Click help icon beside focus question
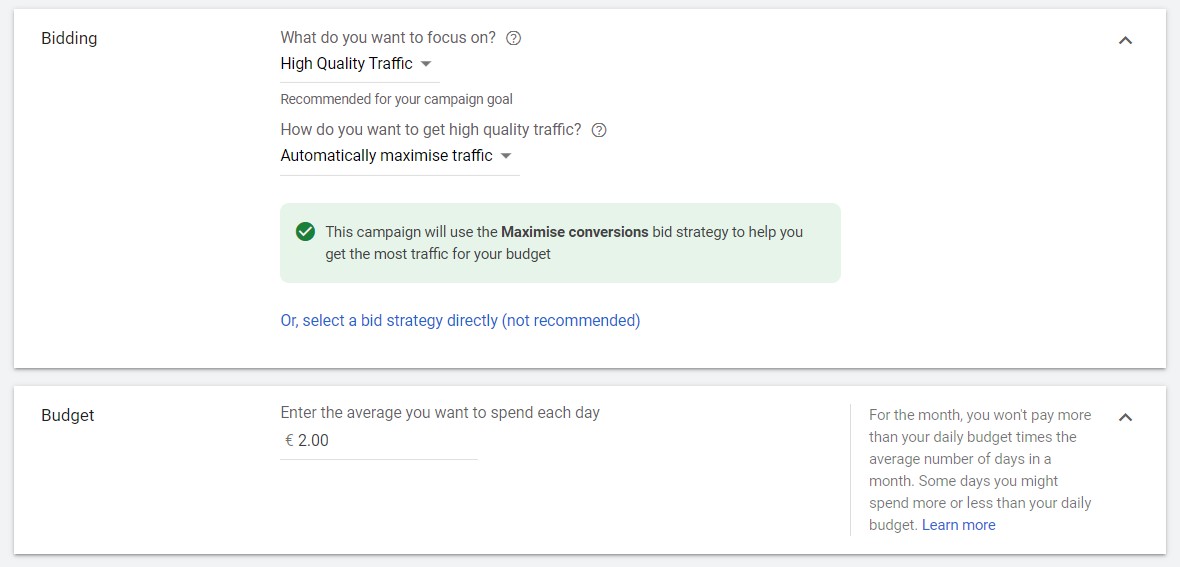 [514, 38]
